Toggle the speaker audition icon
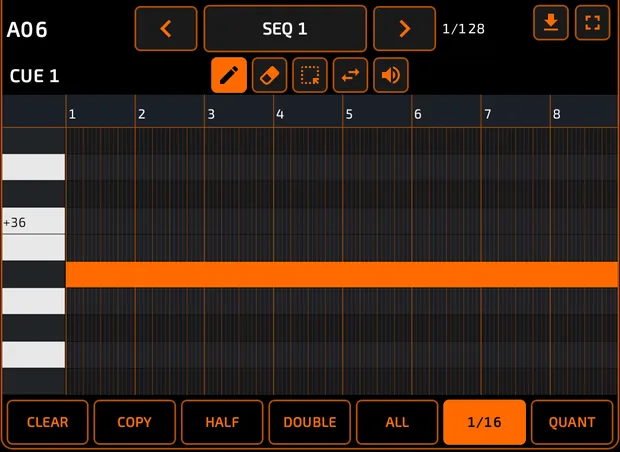The image size is (620, 452). [x=391, y=75]
